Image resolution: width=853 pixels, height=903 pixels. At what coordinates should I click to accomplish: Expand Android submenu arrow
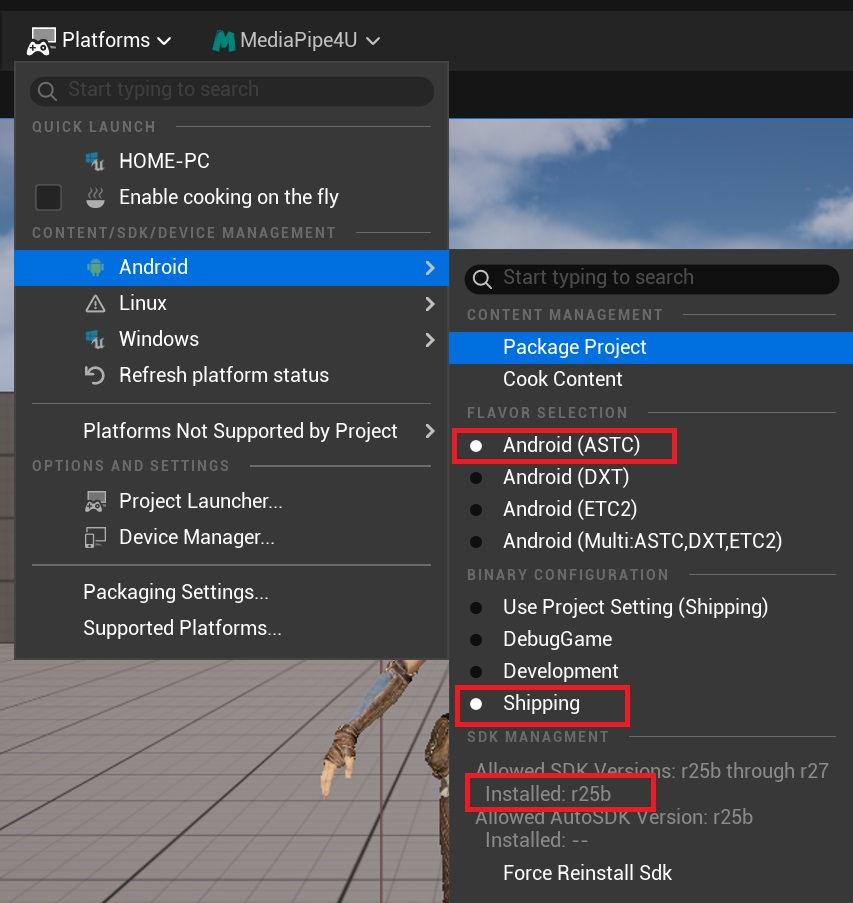click(430, 268)
